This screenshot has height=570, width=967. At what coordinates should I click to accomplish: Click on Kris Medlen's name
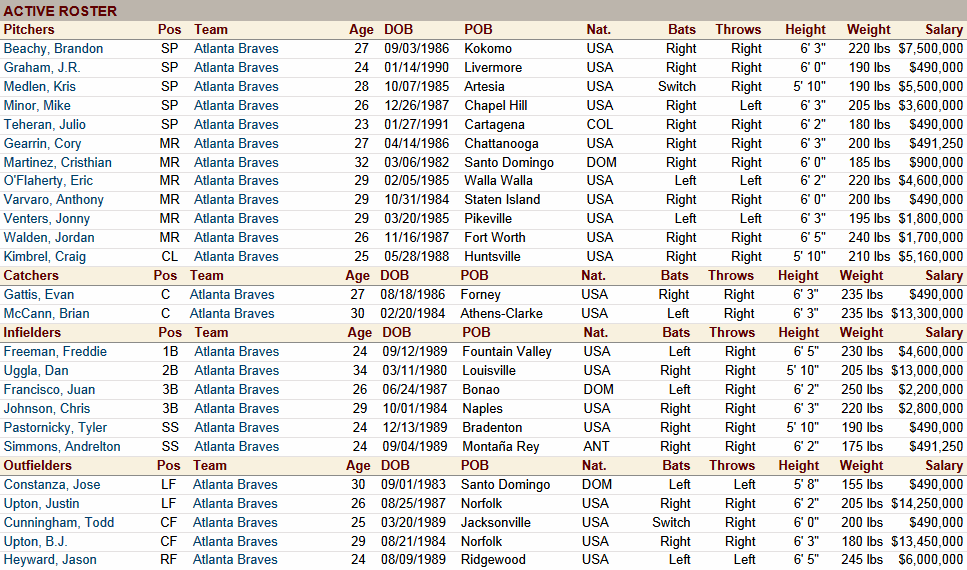pyautogui.click(x=39, y=86)
